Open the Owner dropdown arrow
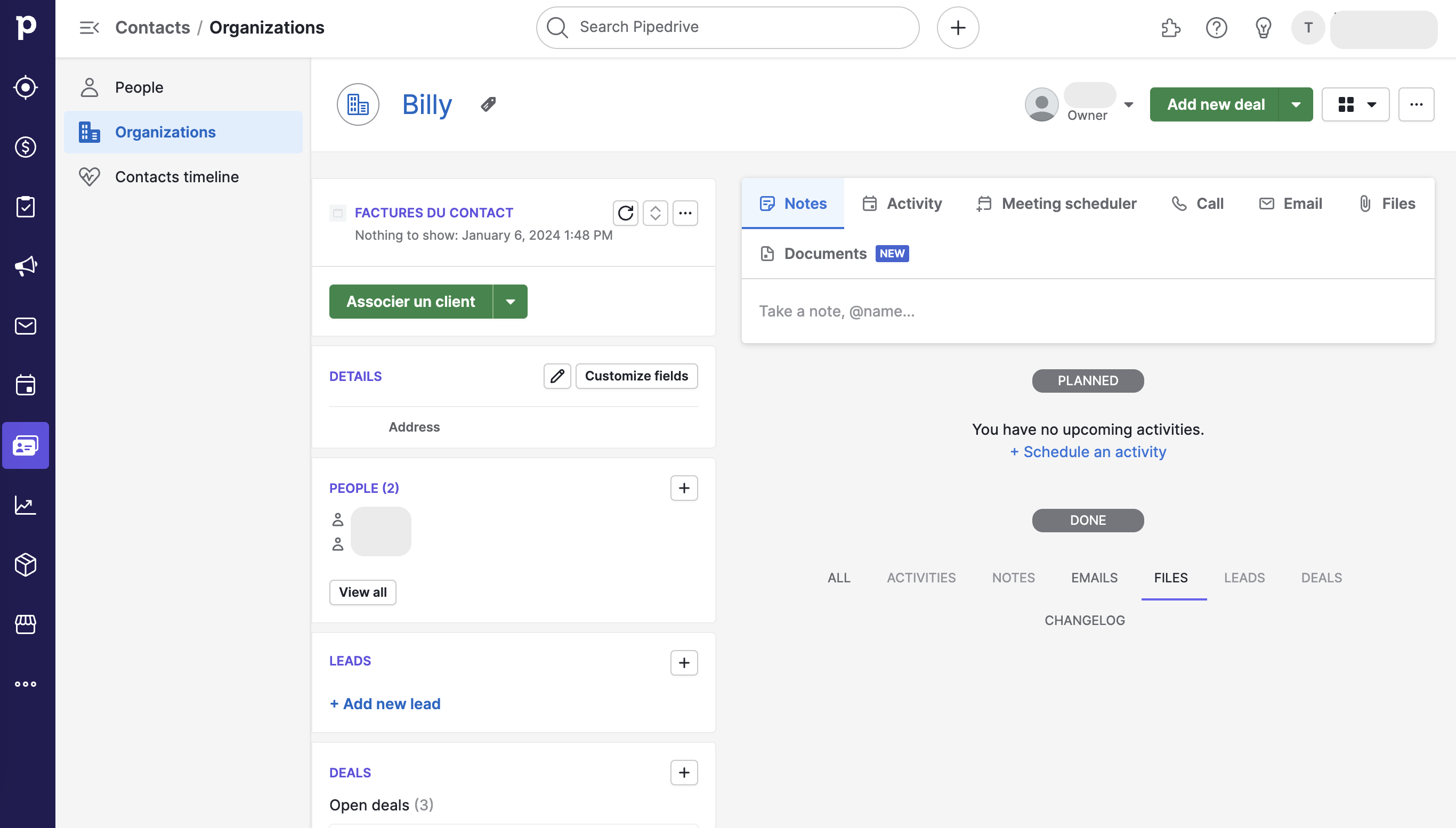Viewport: 1456px width, 828px height. pyautogui.click(x=1128, y=104)
